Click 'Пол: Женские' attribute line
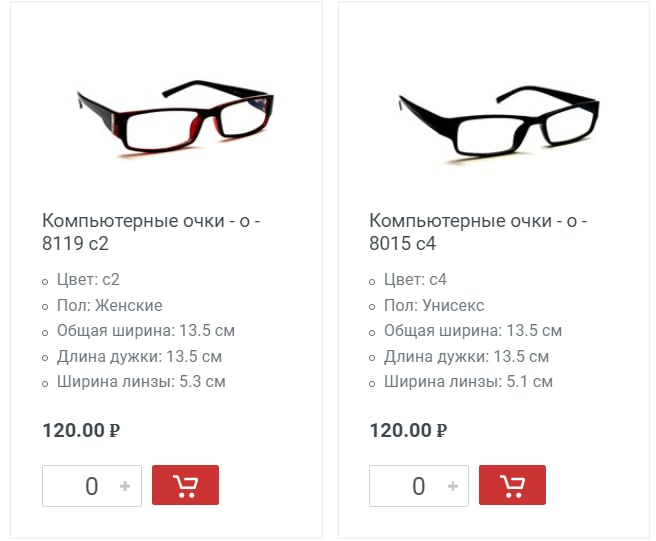This screenshot has width=656, height=541. pos(110,305)
